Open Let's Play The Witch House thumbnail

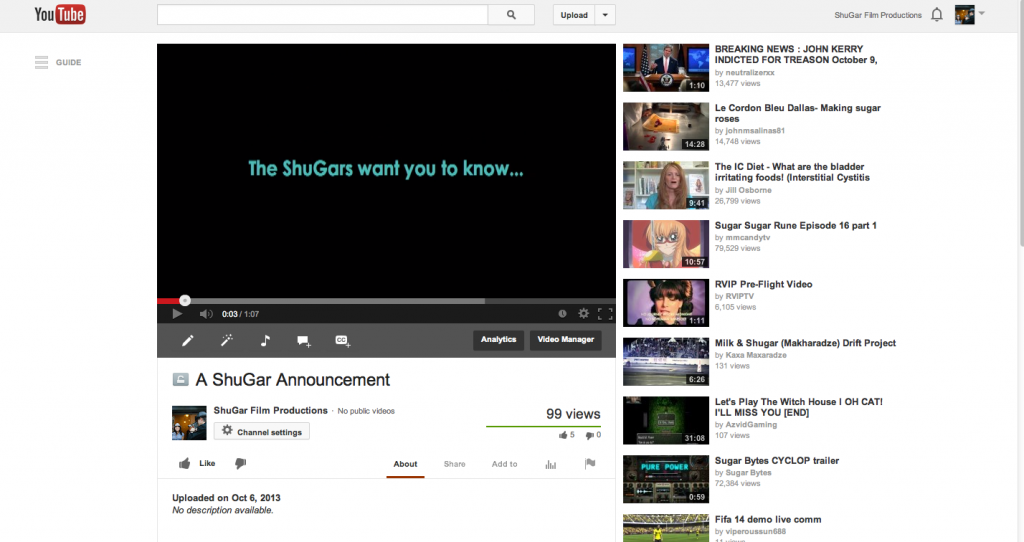(665, 421)
